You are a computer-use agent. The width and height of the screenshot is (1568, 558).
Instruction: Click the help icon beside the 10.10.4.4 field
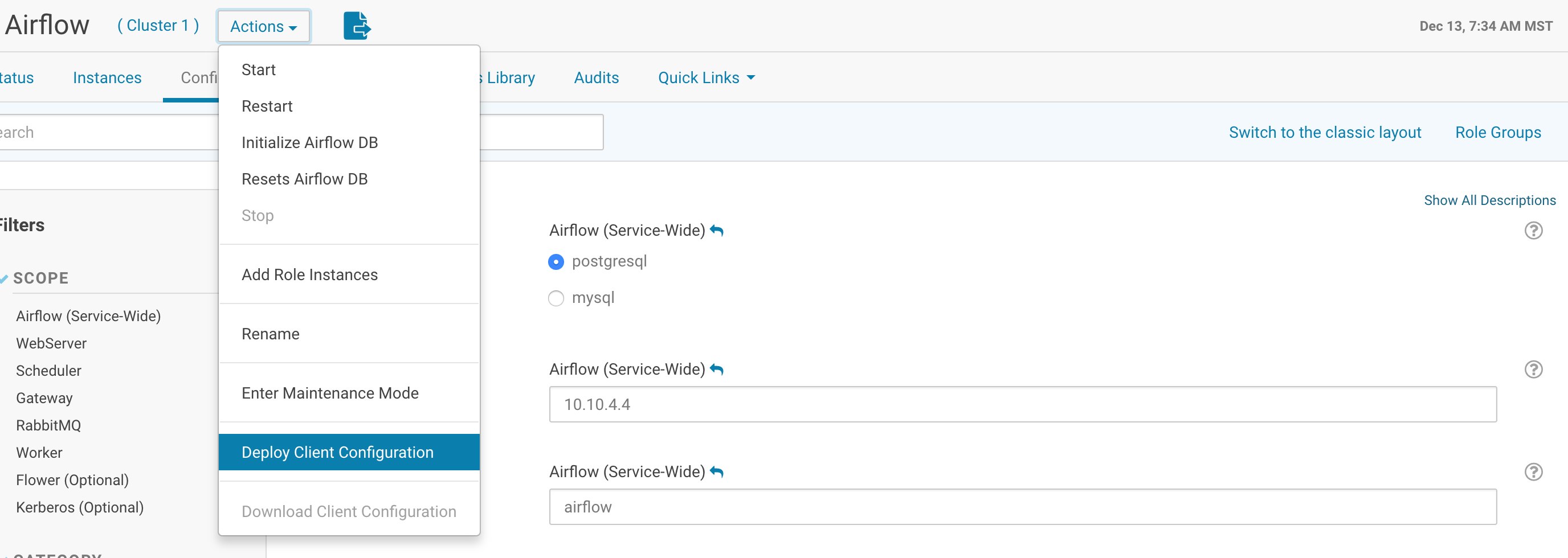(1534, 370)
